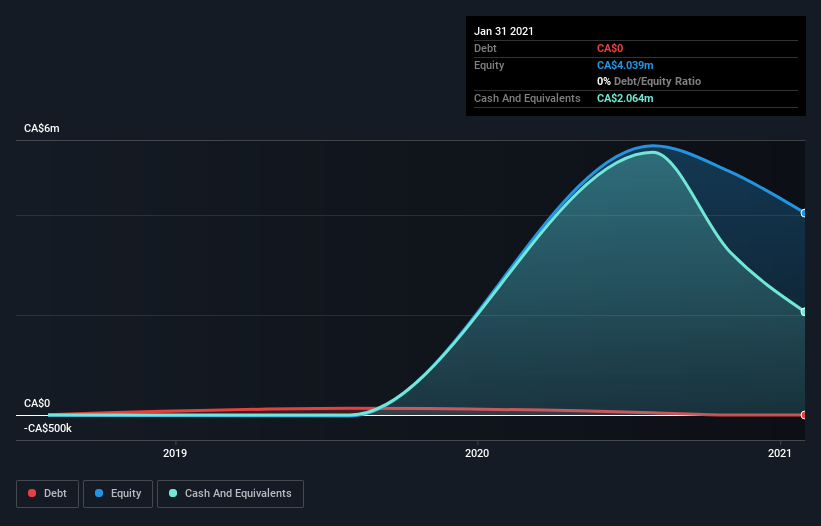The image size is (821, 526).
Task: Click the red CA$0 debt value
Action: tap(610, 49)
